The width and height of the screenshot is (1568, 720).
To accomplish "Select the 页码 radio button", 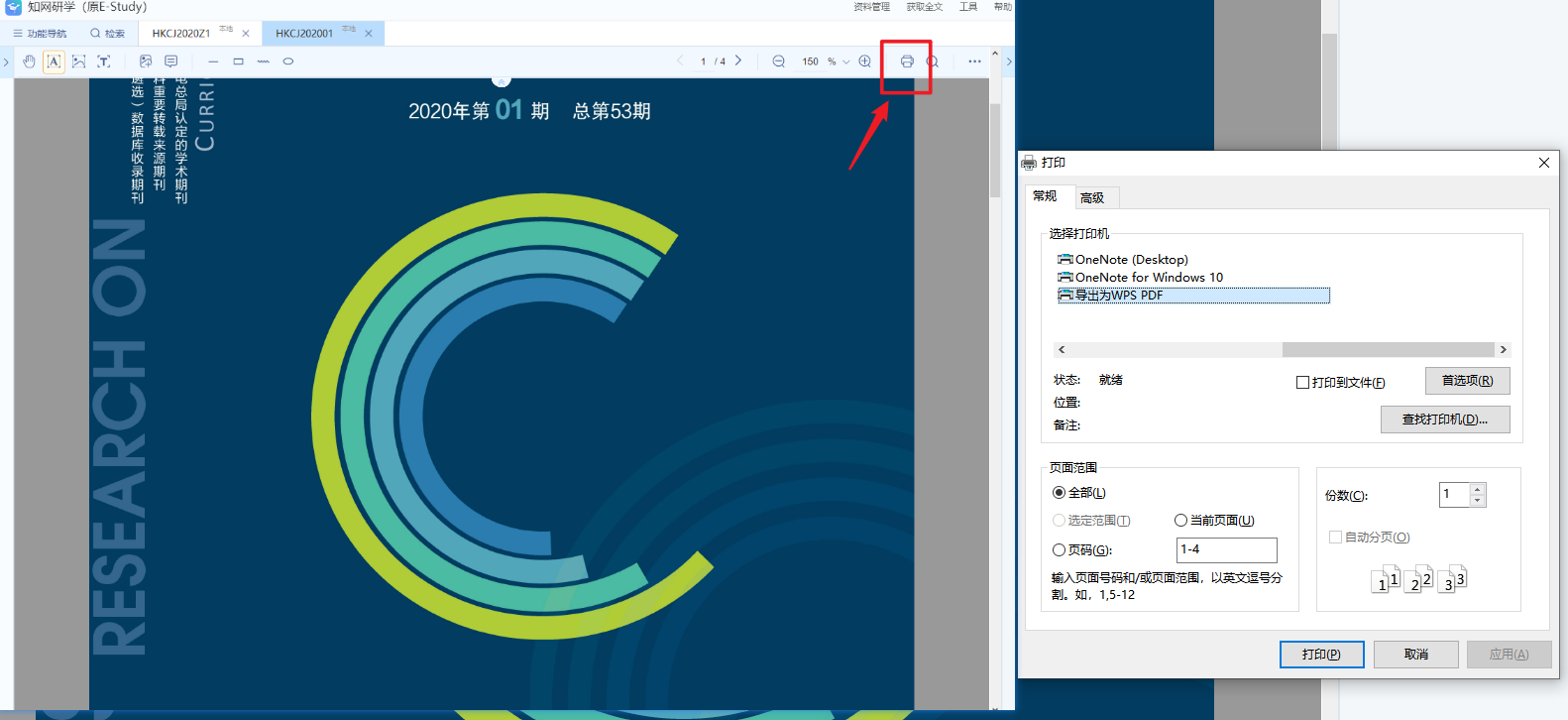I will (1059, 550).
